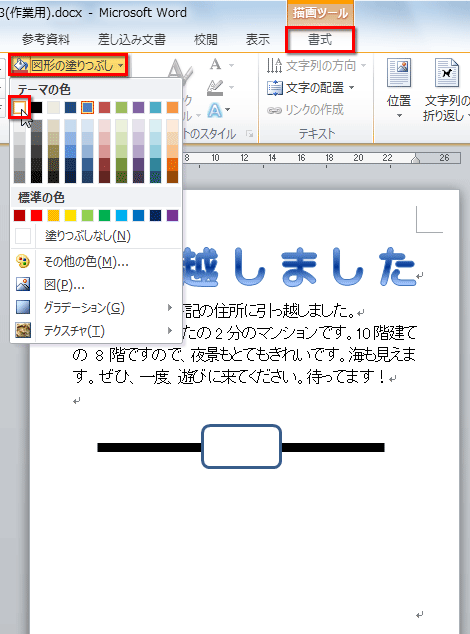This screenshot has height=634, width=470.
Task: Switch to the 参考資料 tab
Action: click(x=46, y=40)
